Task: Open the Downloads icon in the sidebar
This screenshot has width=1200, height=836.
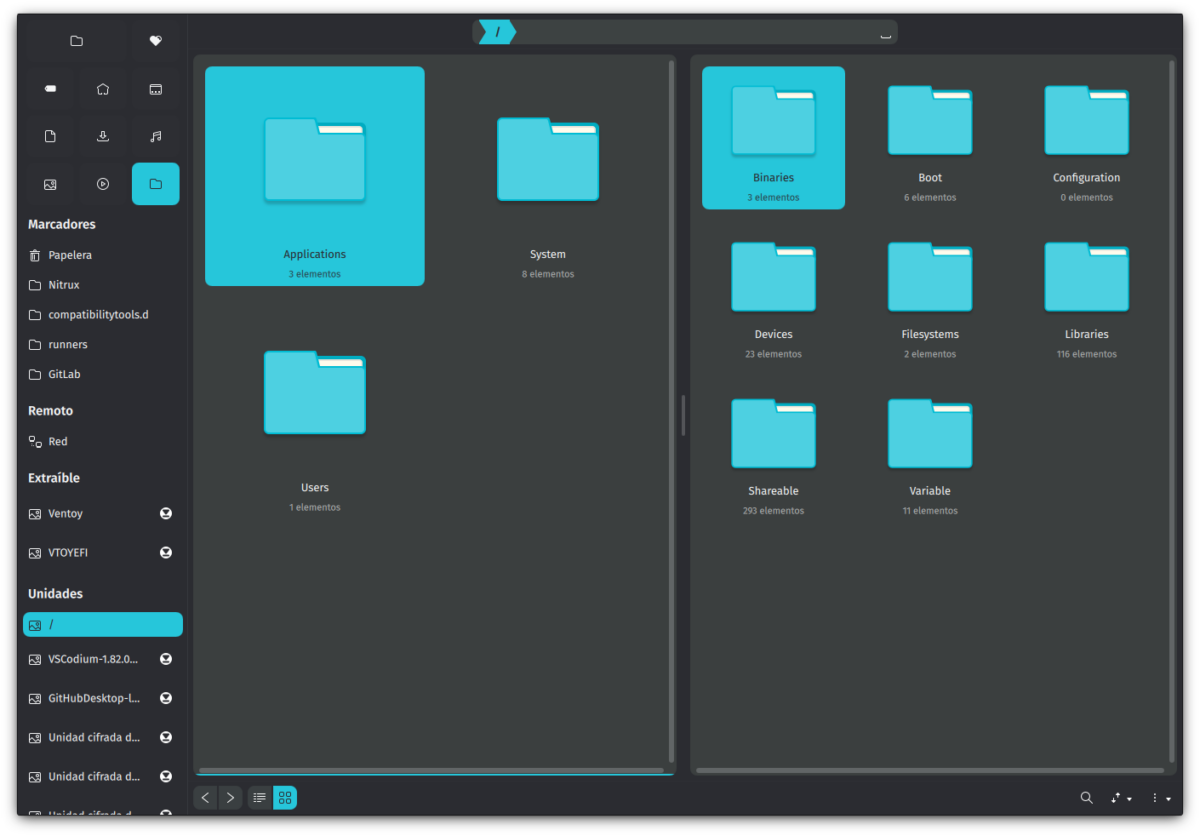Action: 102,136
